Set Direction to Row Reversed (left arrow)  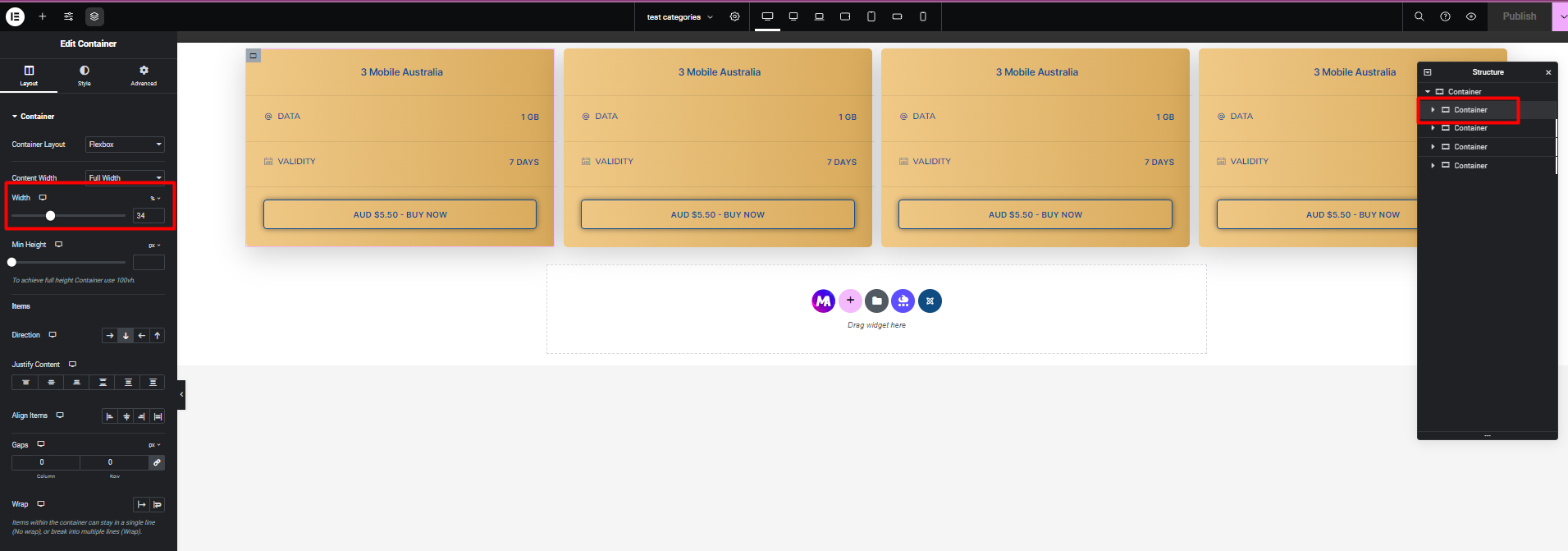[x=141, y=335]
